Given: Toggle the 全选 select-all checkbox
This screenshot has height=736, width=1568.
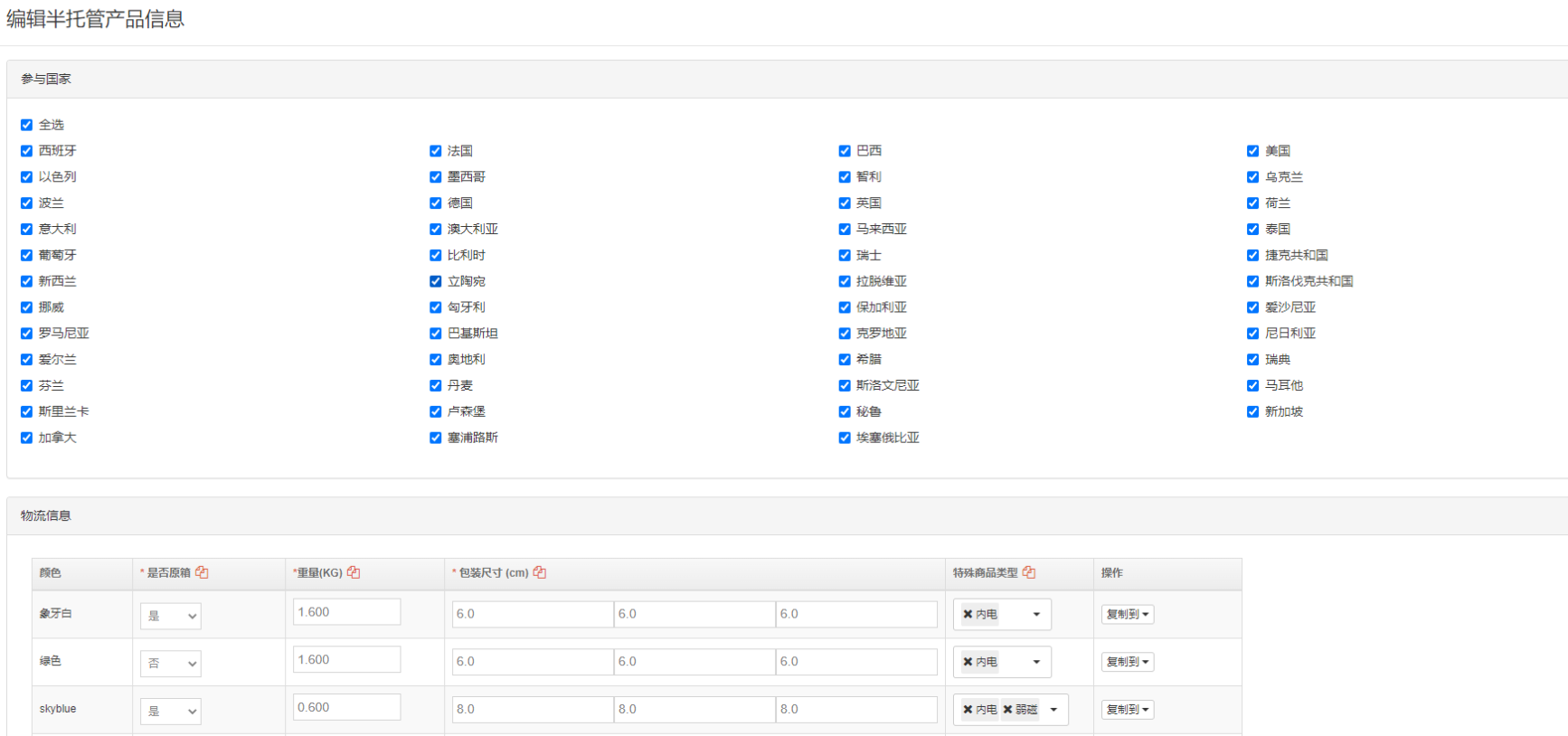Looking at the screenshot, I should pos(26,125).
